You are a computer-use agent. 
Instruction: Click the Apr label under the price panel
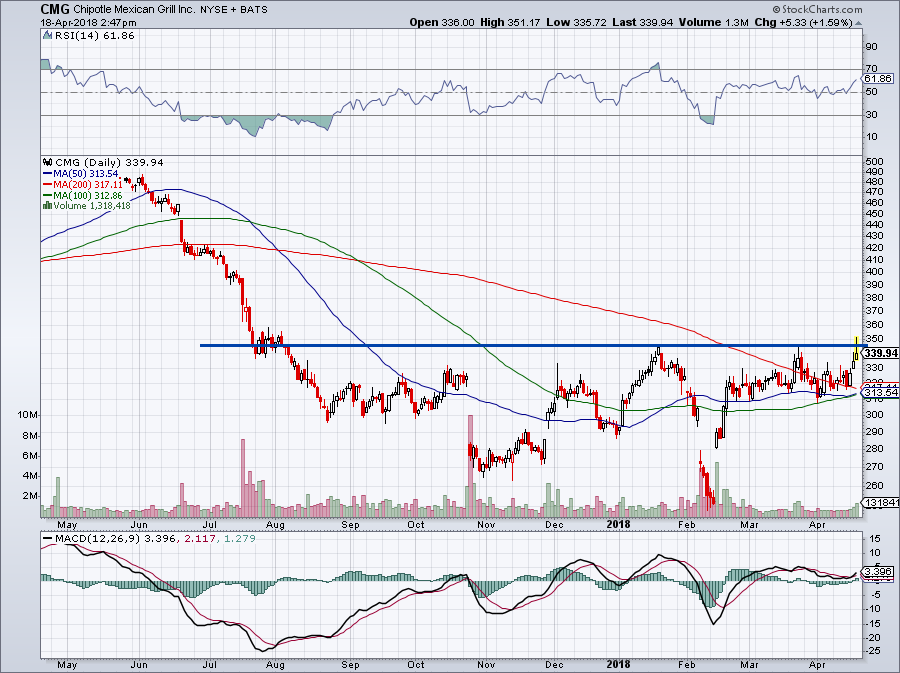click(817, 525)
